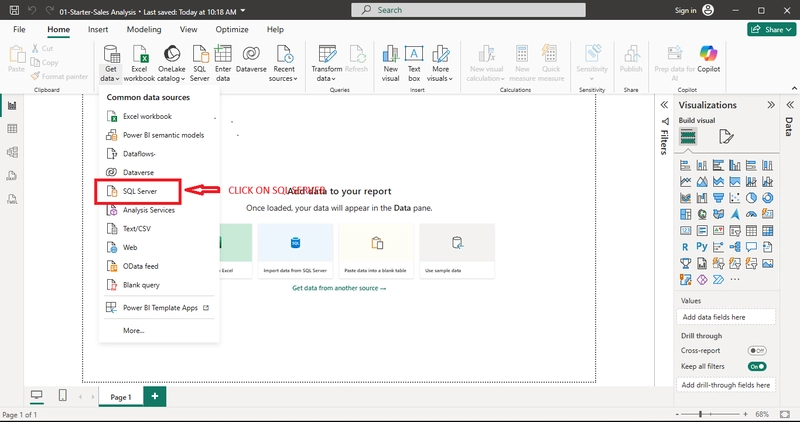Save the file with floppy icon
The height and width of the screenshot is (422, 800).
14,10
